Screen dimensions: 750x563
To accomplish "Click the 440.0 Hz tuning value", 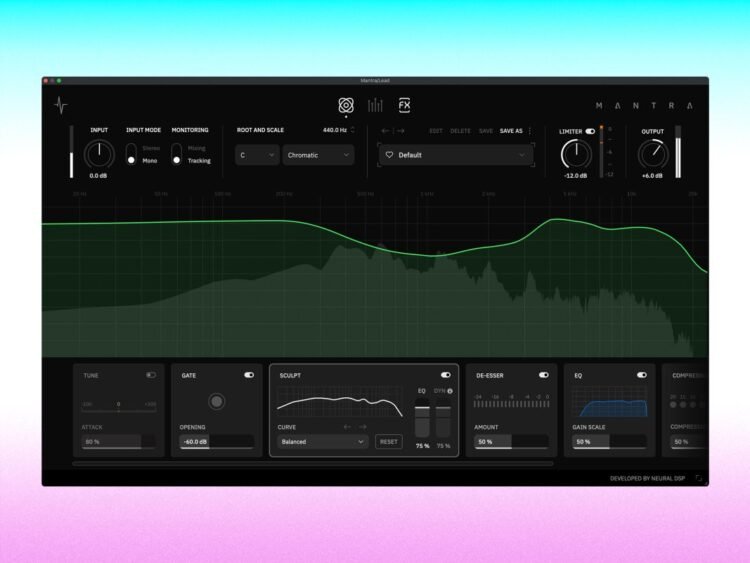I will click(x=335, y=130).
